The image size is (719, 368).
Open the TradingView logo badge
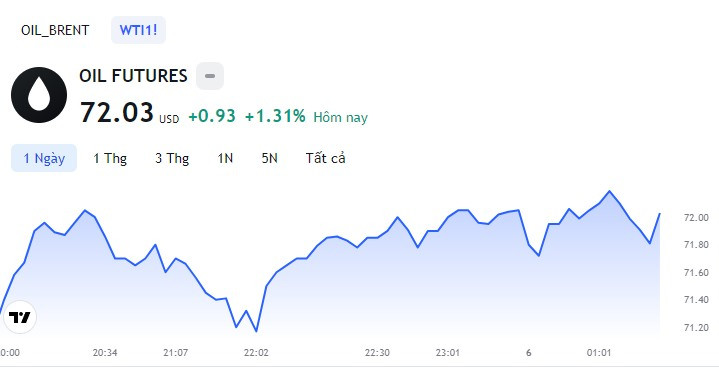click(20, 317)
